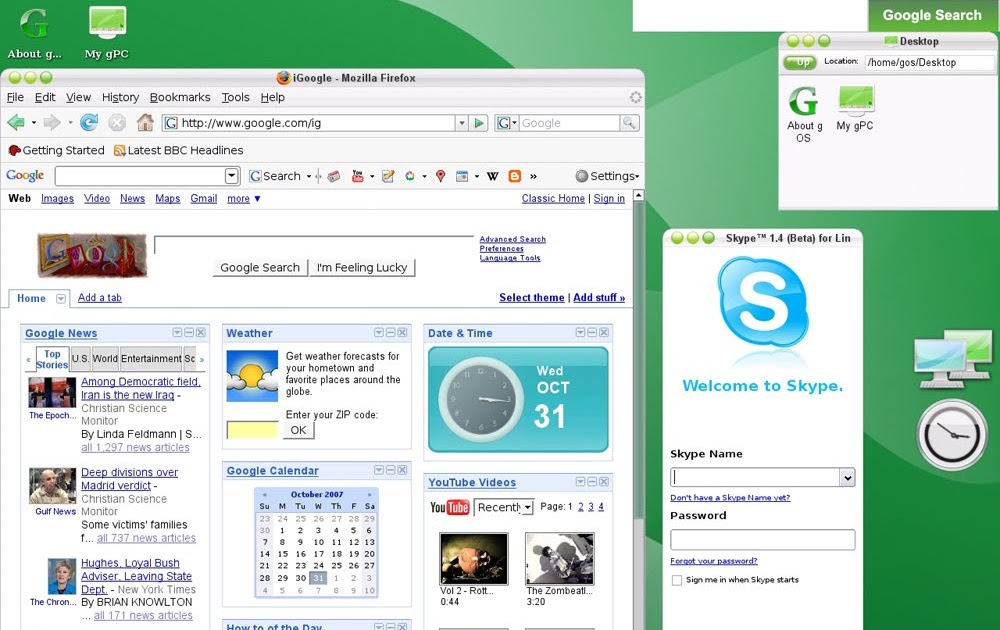Click the analog clock widget on desktop

(x=952, y=435)
